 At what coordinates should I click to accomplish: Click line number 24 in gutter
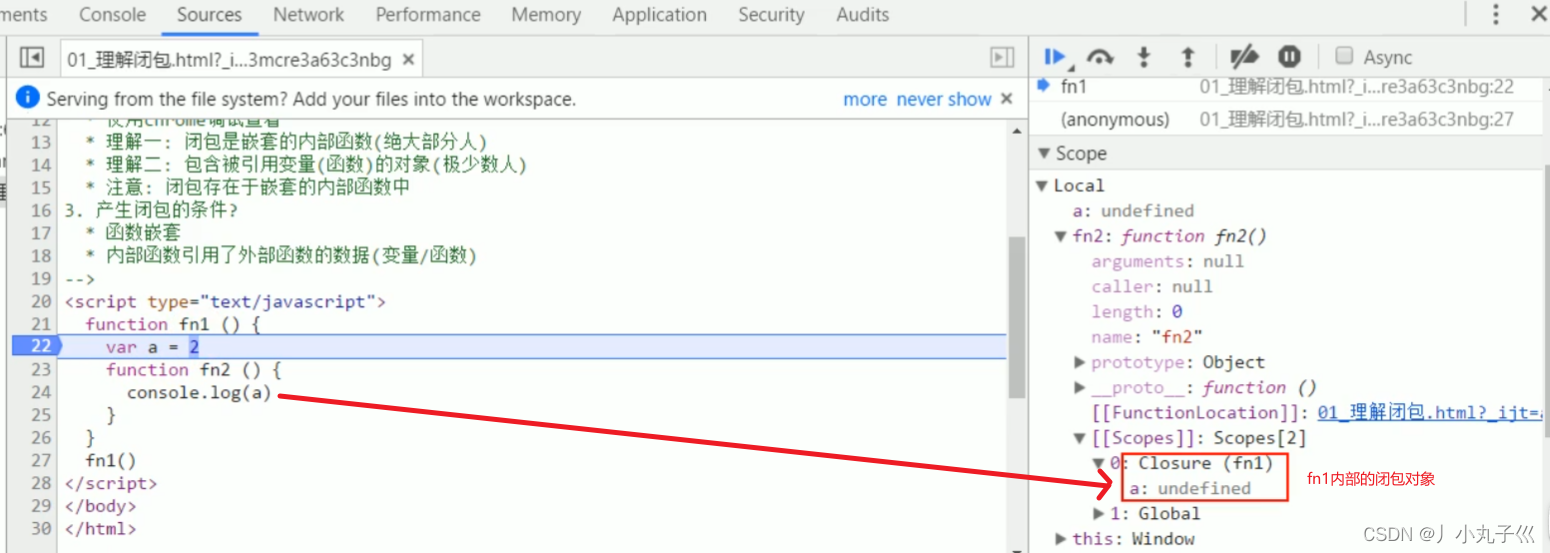(41, 392)
